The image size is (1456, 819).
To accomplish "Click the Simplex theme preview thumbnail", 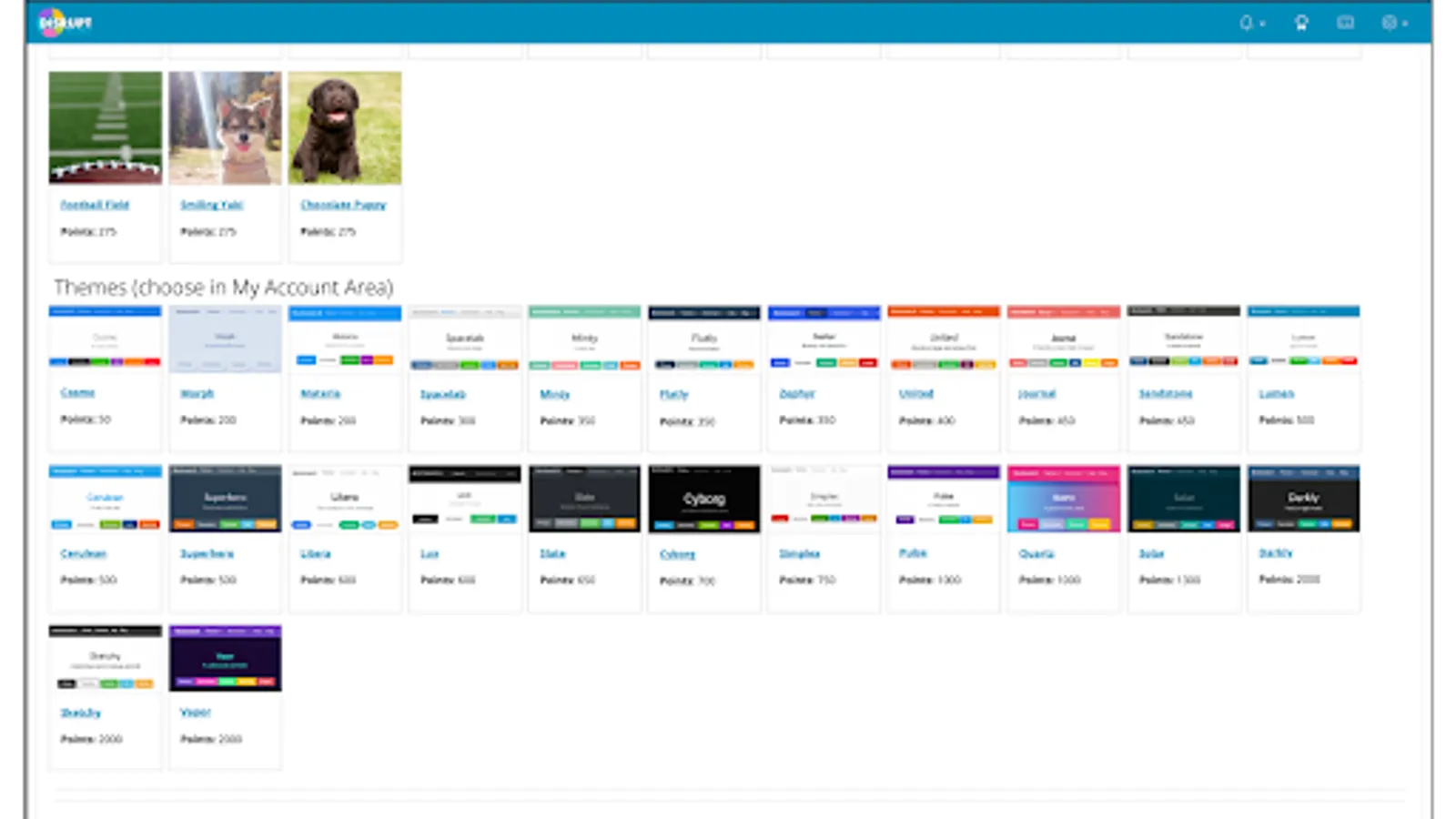I will (x=824, y=499).
